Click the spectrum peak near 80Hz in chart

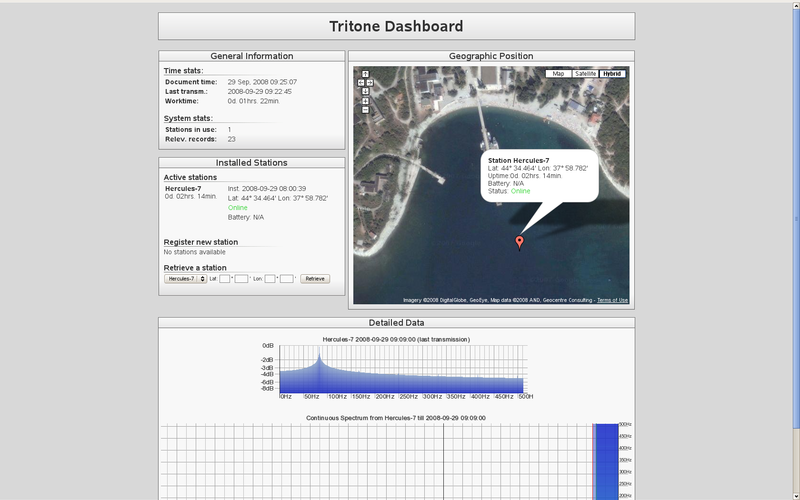click(319, 357)
